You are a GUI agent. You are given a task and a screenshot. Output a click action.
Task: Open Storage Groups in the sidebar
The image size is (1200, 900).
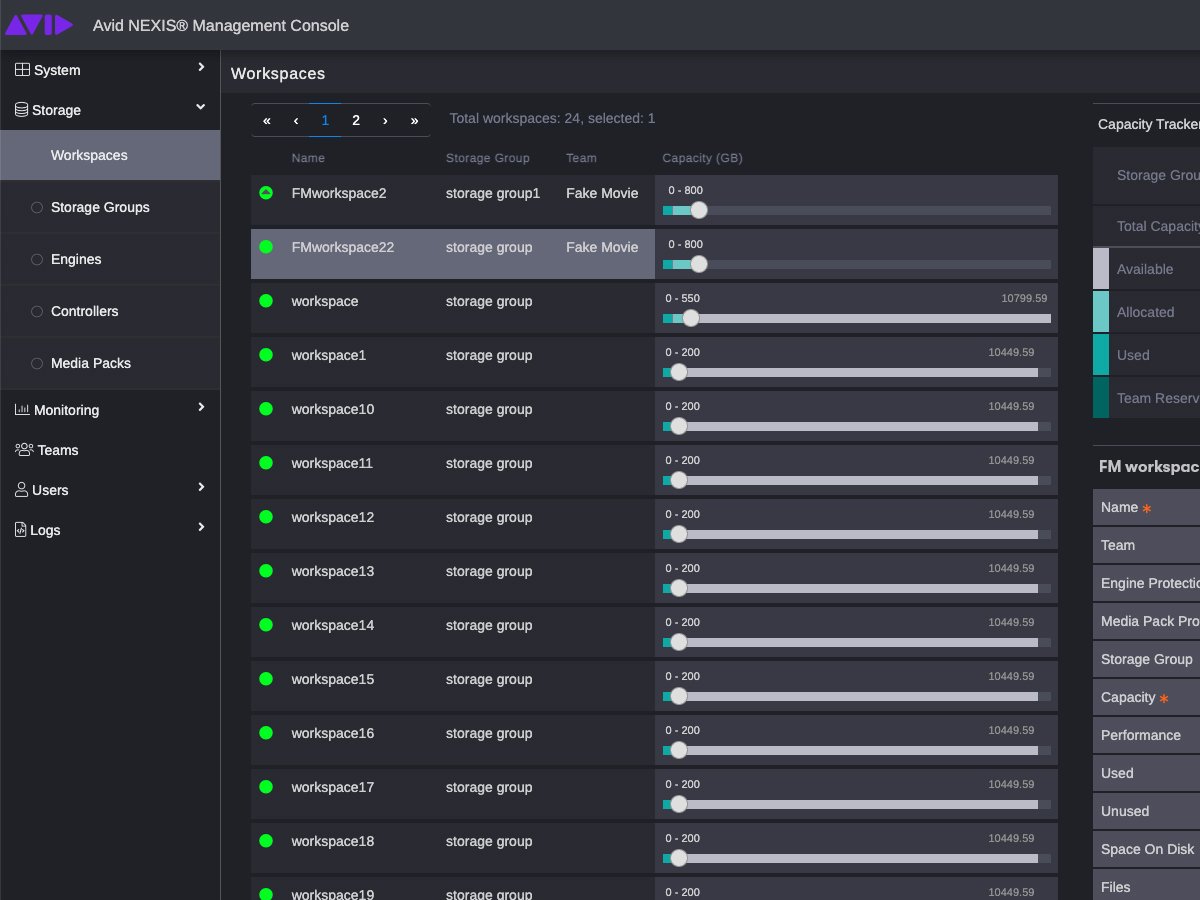point(110,207)
